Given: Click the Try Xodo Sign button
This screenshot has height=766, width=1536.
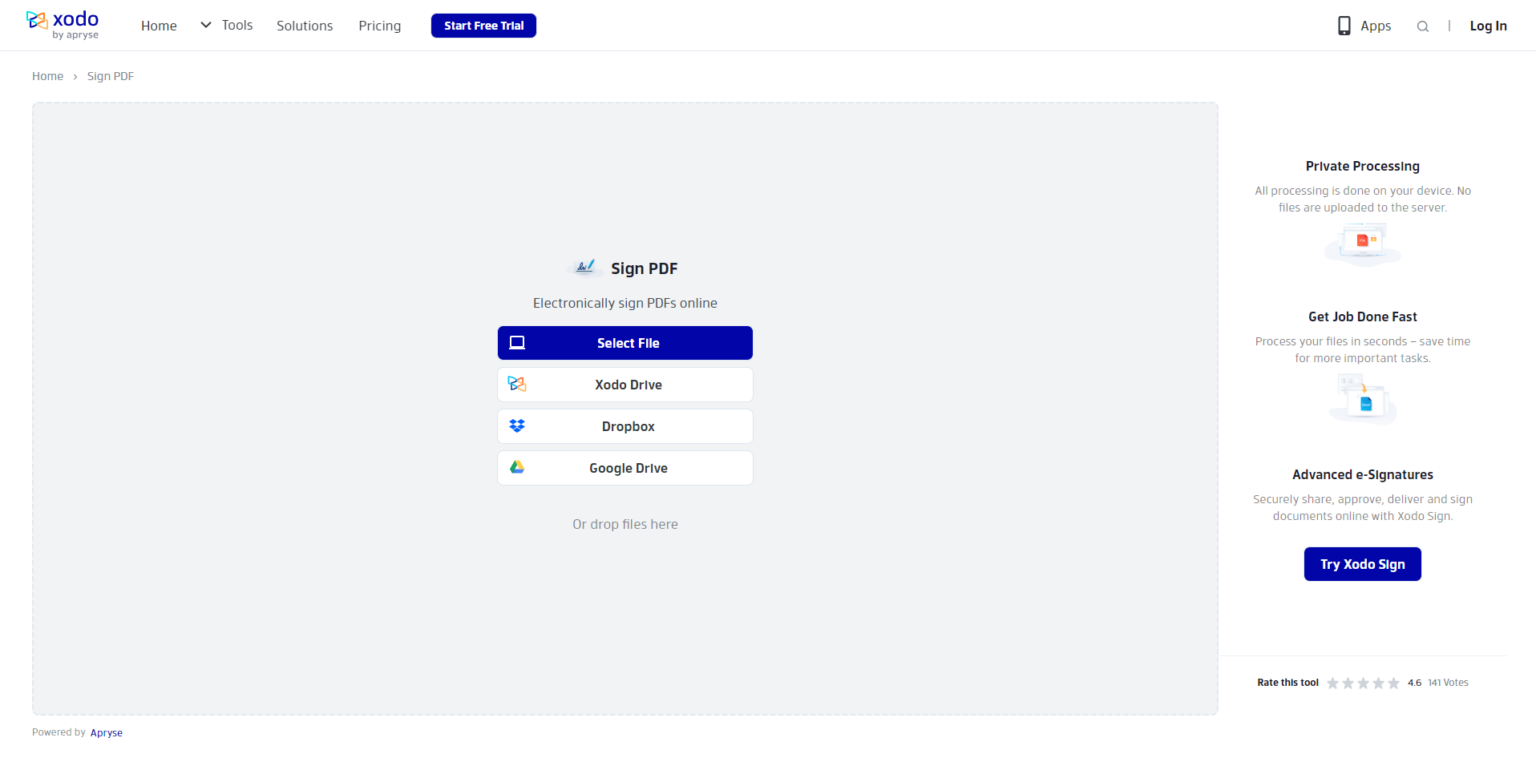Looking at the screenshot, I should [1362, 563].
